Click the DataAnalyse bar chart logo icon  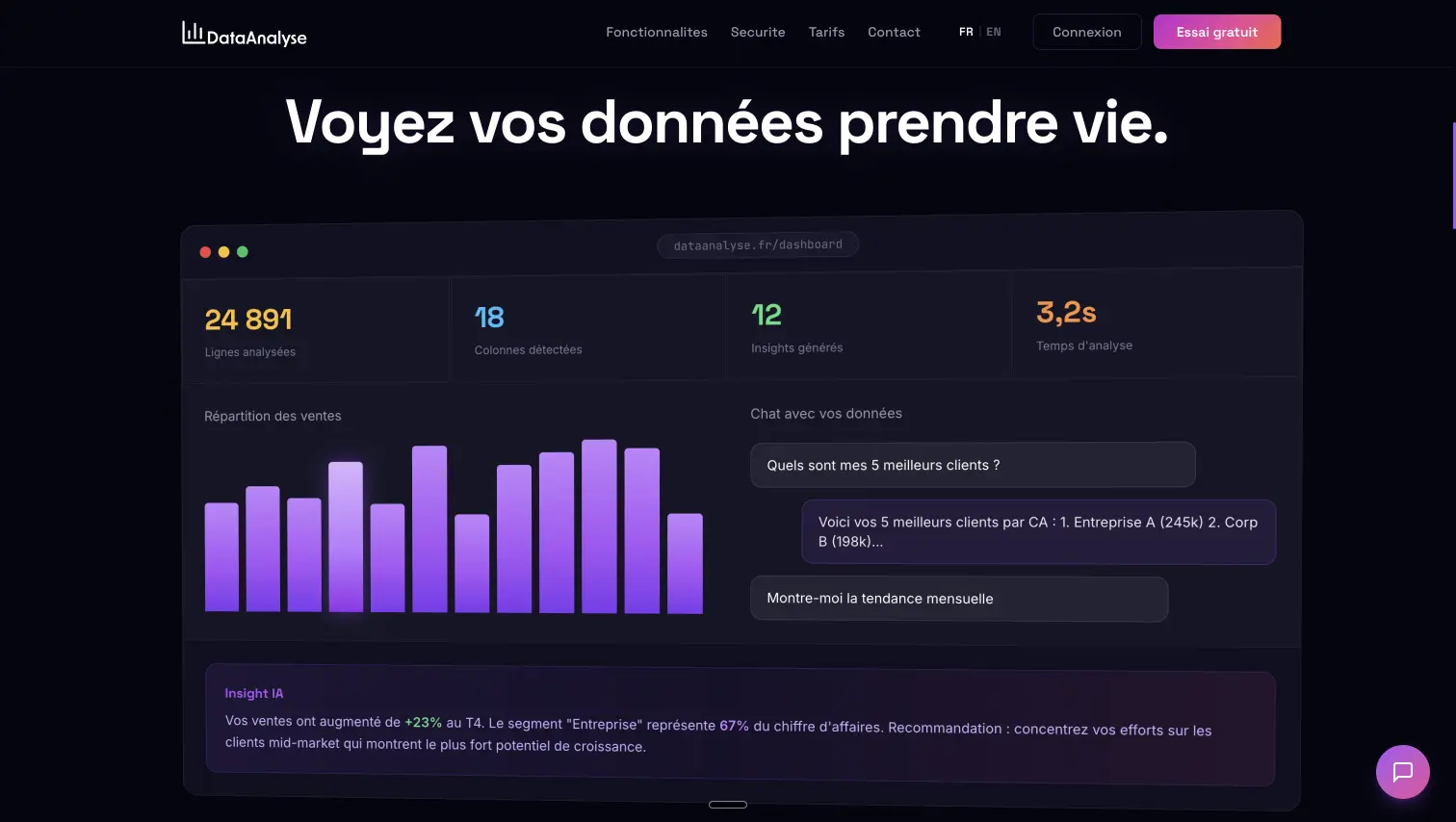[192, 32]
